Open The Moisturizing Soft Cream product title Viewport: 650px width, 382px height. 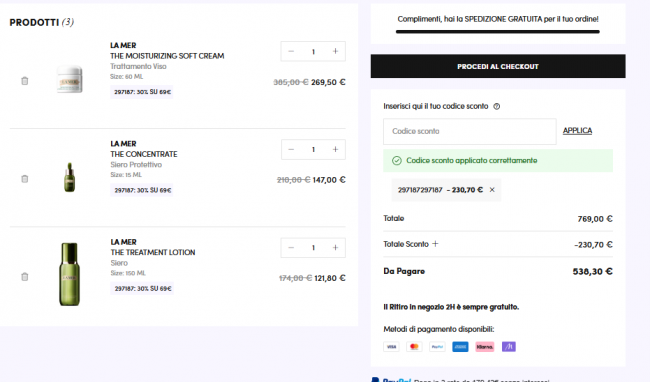(x=167, y=56)
